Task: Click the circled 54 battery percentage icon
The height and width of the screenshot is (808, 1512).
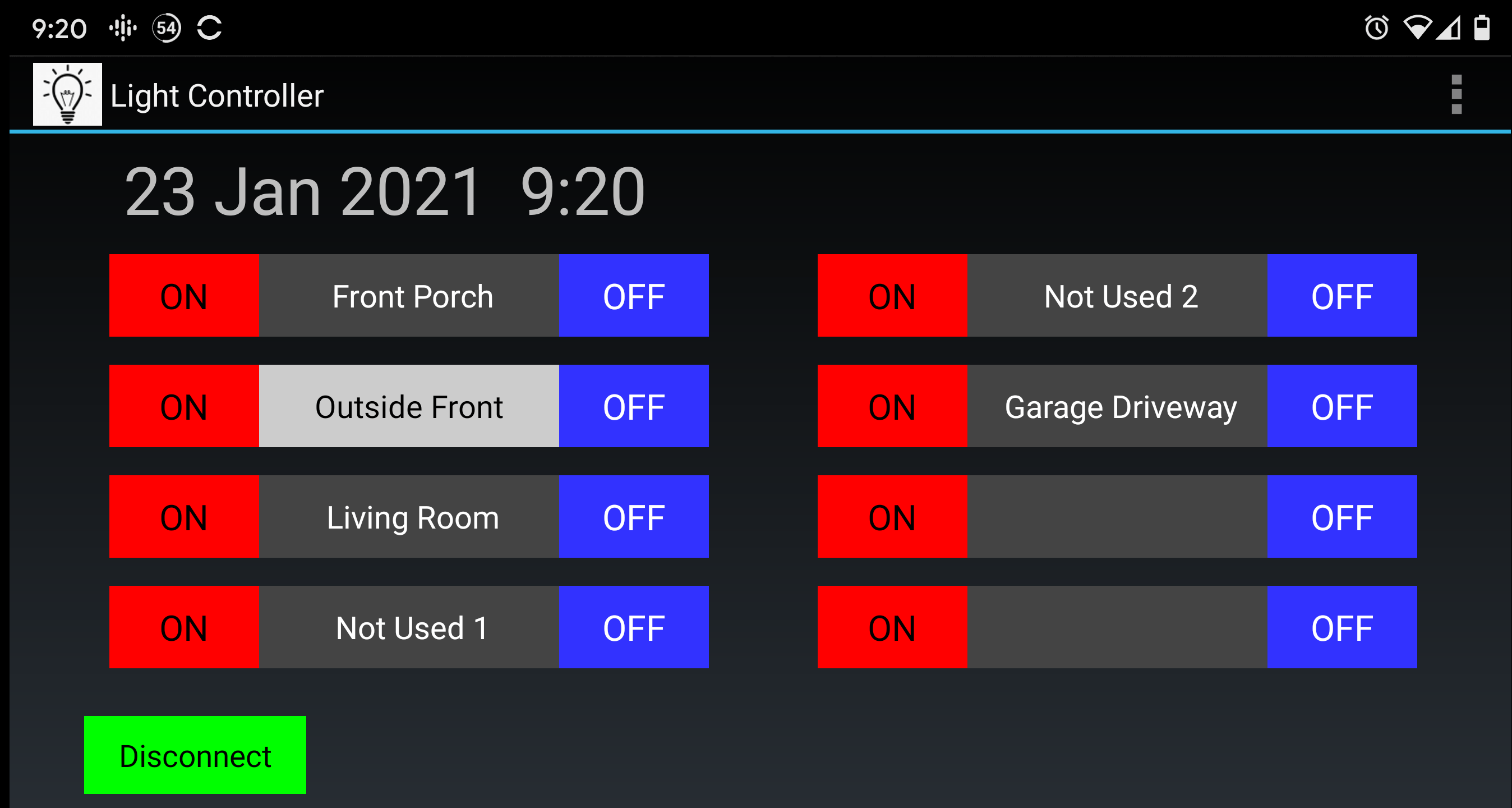Action: [x=166, y=26]
